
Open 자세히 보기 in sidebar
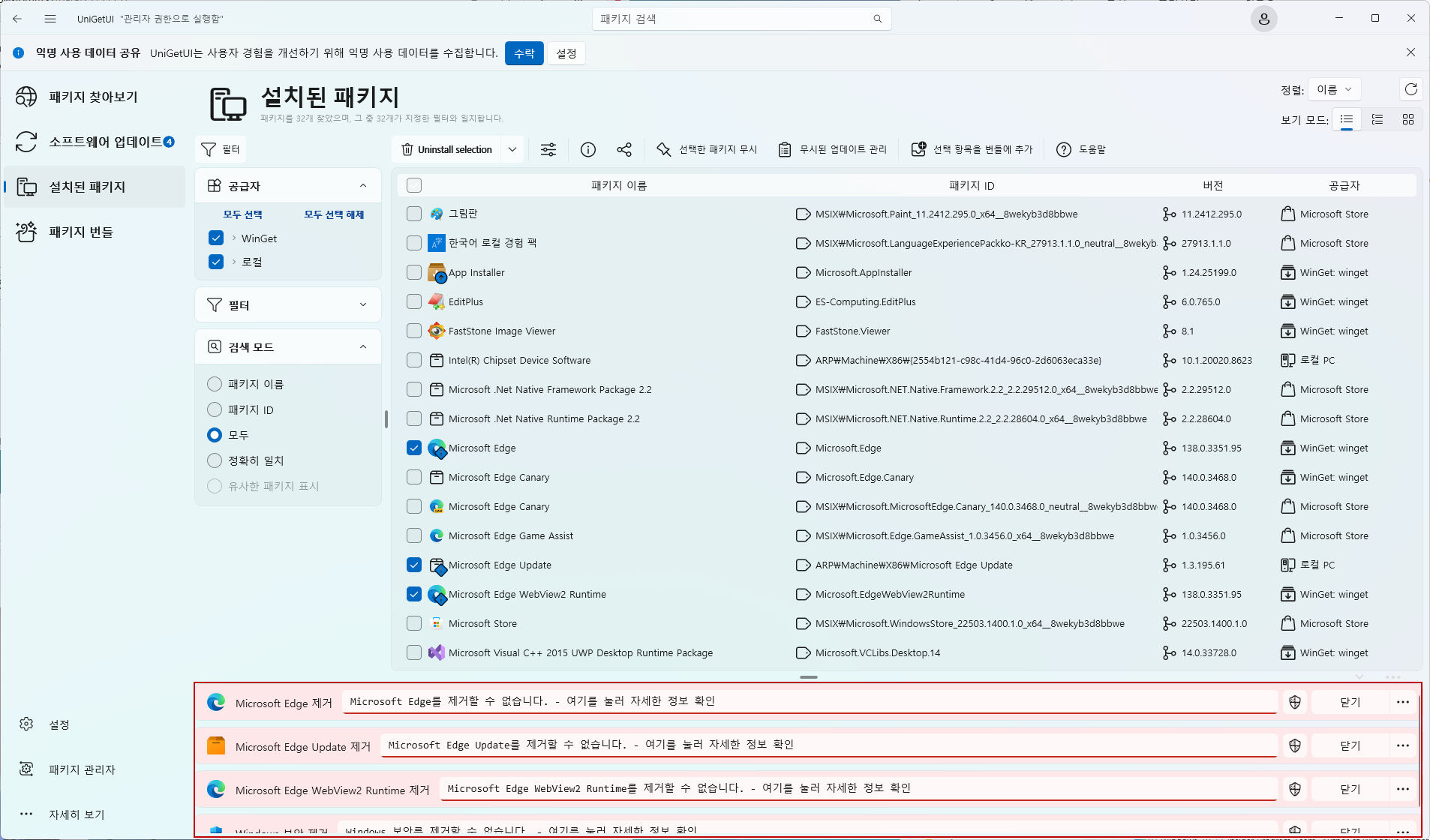point(95,814)
